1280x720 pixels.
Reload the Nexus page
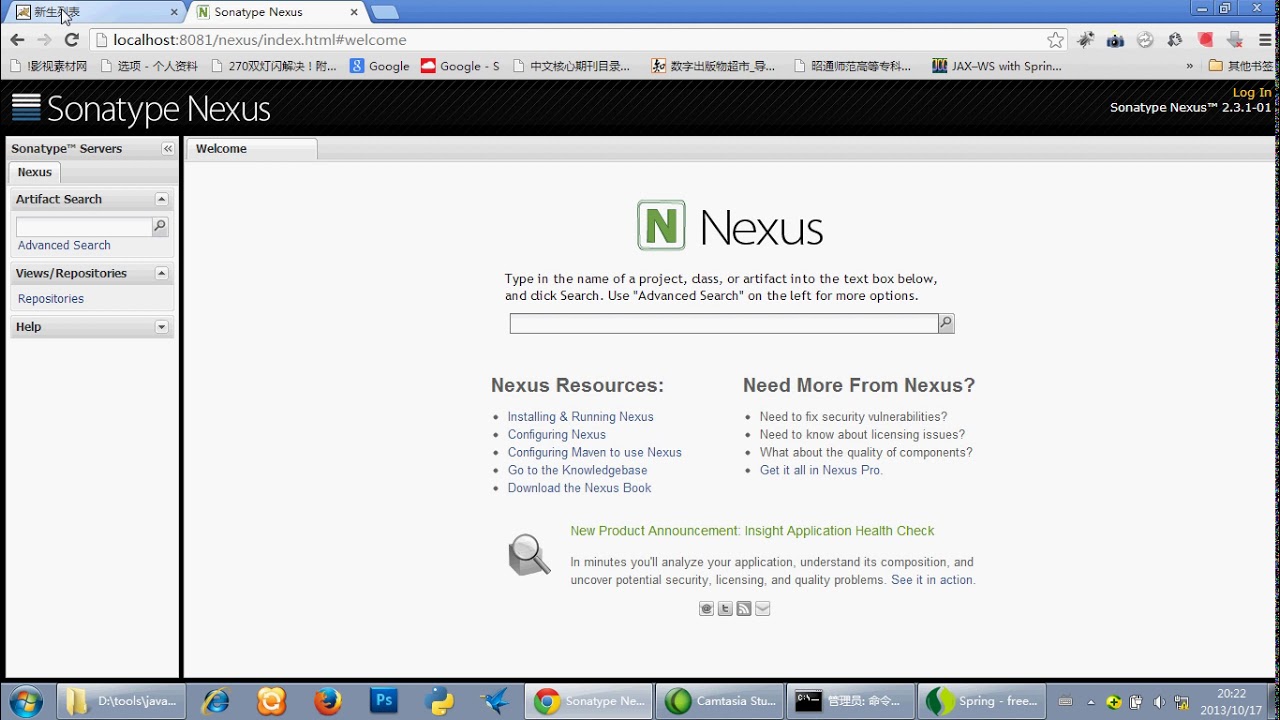(71, 40)
